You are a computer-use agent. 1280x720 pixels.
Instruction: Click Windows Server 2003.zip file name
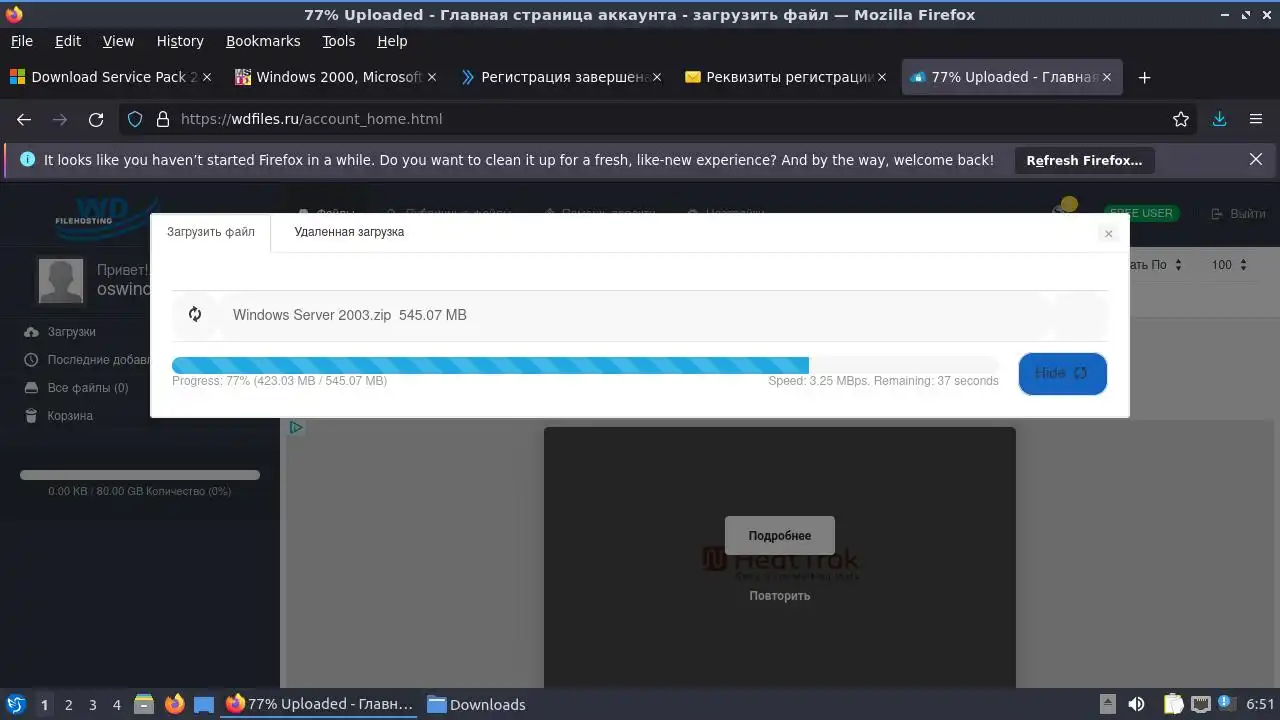point(312,315)
